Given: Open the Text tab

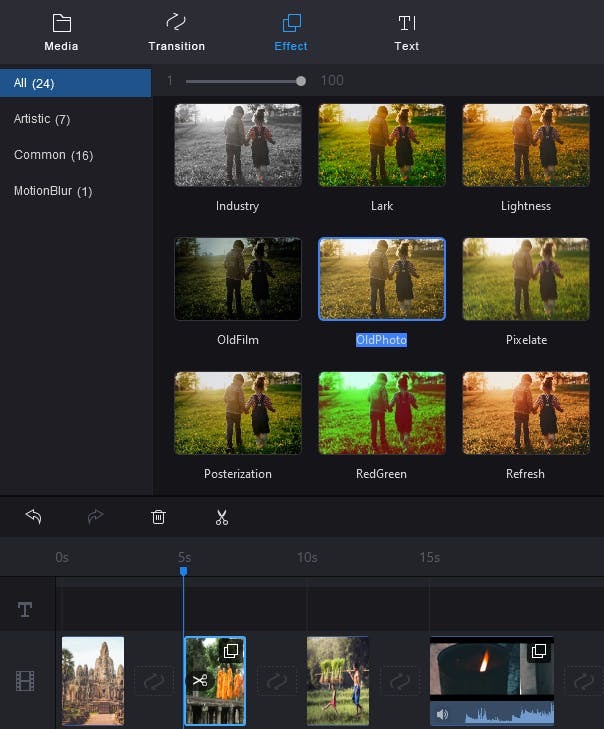Looking at the screenshot, I should tap(406, 33).
